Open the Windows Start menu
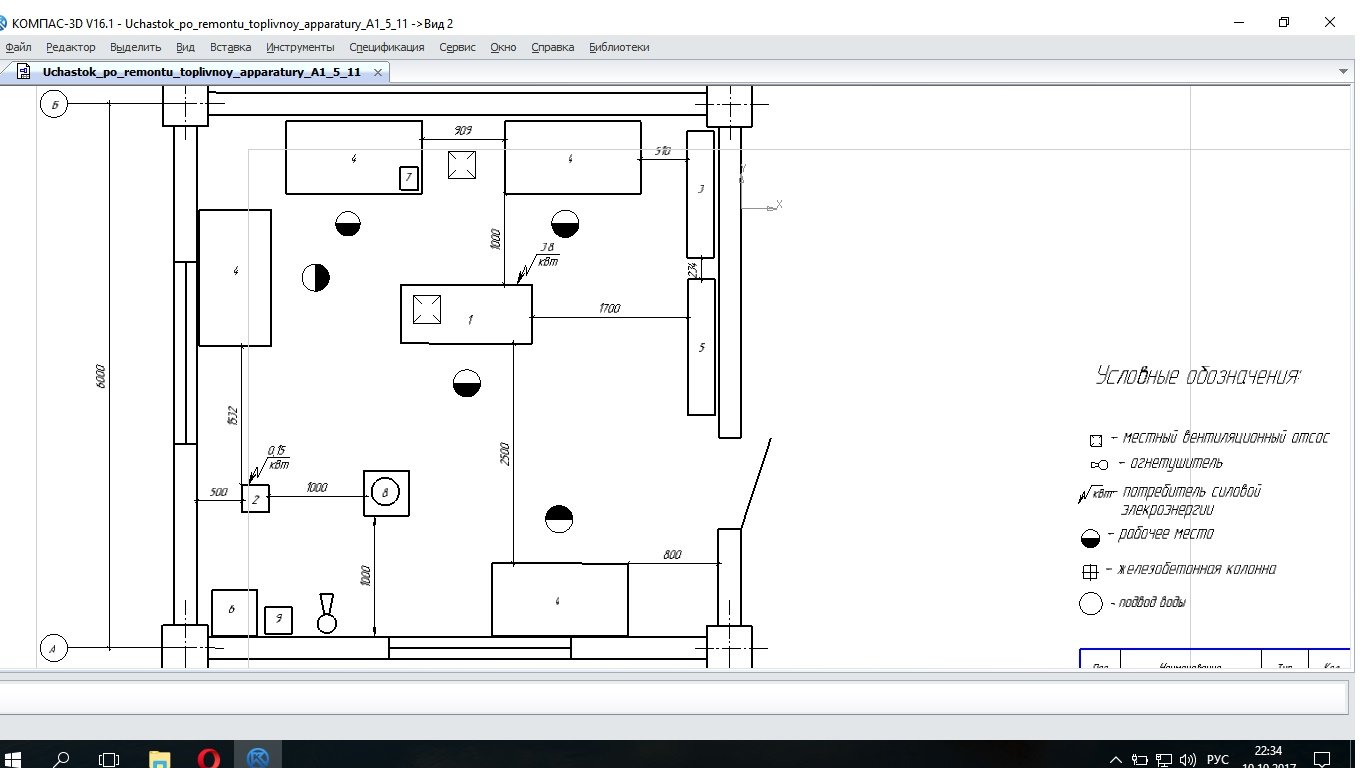The height and width of the screenshot is (768, 1366). click(x=17, y=758)
